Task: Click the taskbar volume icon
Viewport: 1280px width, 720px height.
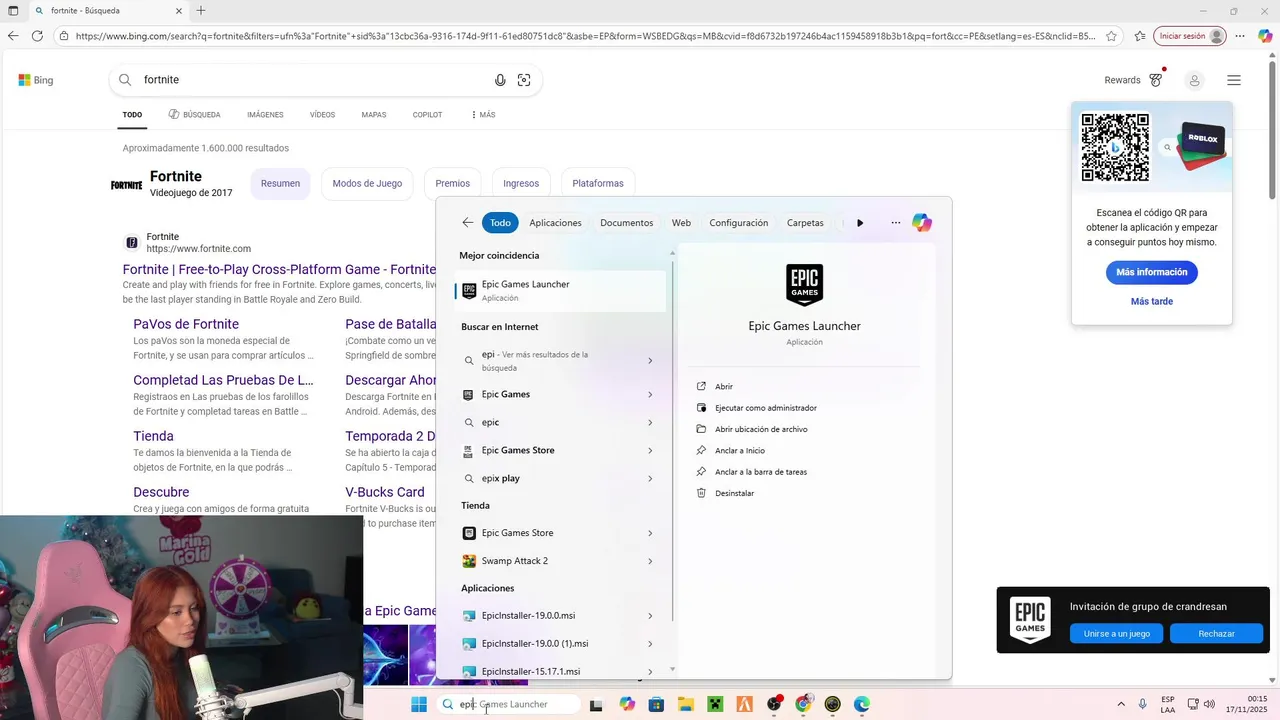Action: 1209,704
